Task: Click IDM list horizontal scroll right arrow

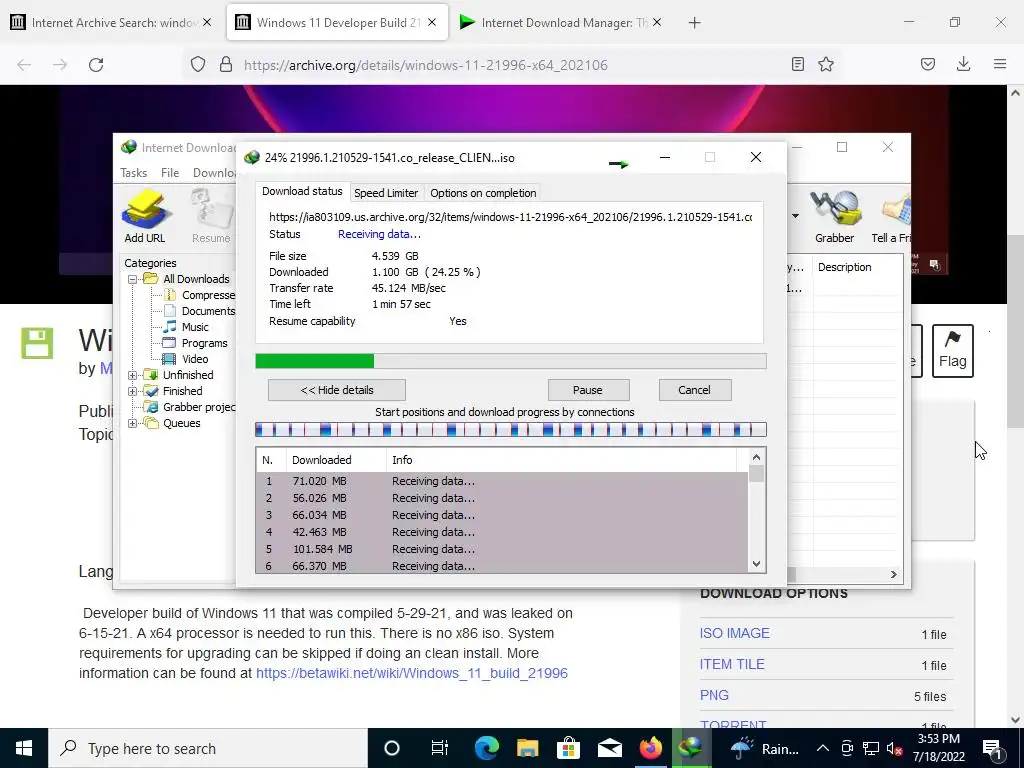Action: click(893, 574)
